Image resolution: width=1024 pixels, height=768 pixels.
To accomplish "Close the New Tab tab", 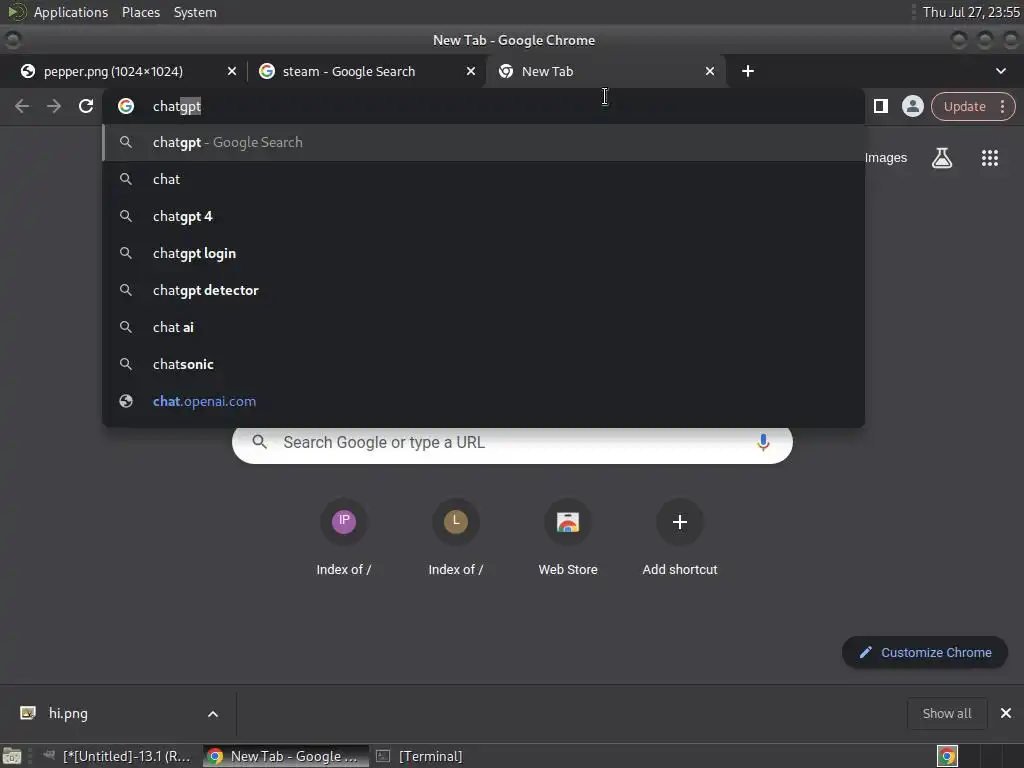I will click(709, 71).
